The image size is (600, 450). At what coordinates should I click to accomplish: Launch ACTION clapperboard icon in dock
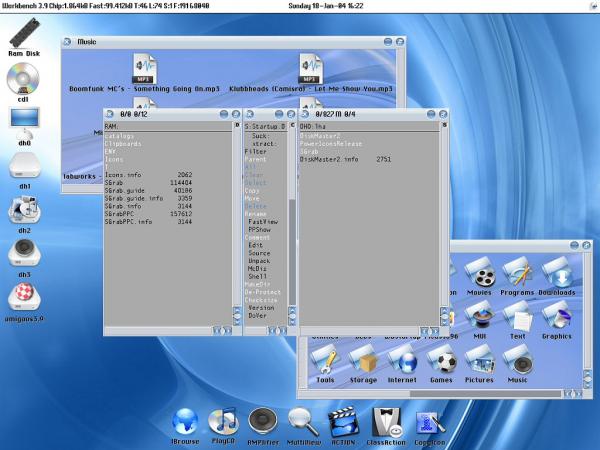point(343,422)
